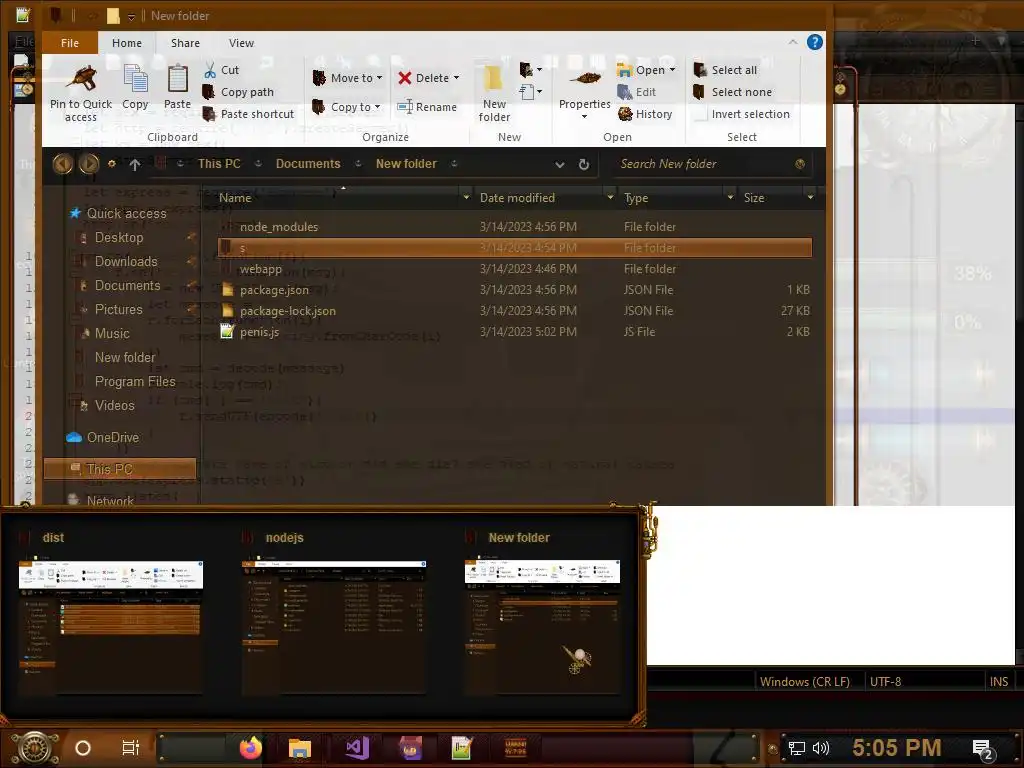Viewport: 1024px width, 768px height.
Task: Click the Up one level arrow
Action: point(135,165)
